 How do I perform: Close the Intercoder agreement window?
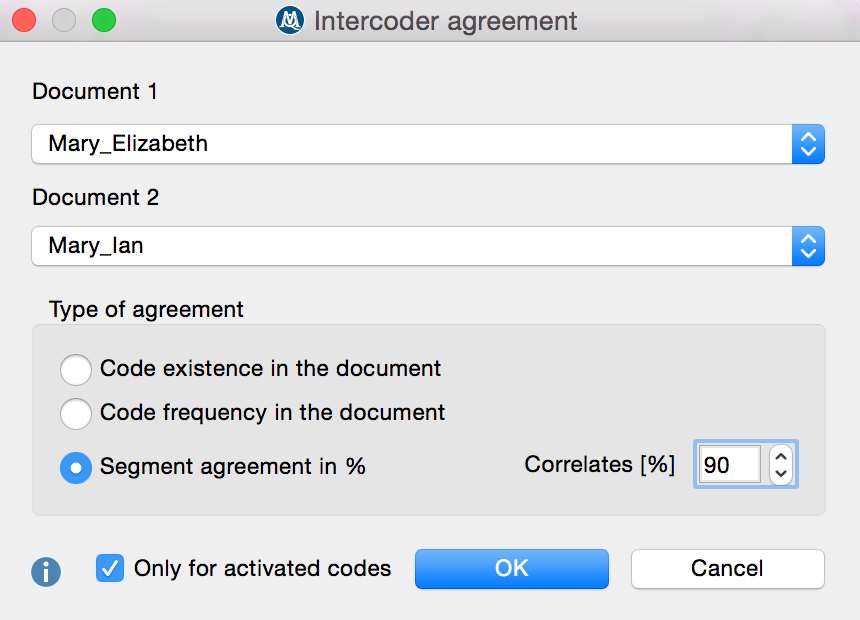pos(24,20)
